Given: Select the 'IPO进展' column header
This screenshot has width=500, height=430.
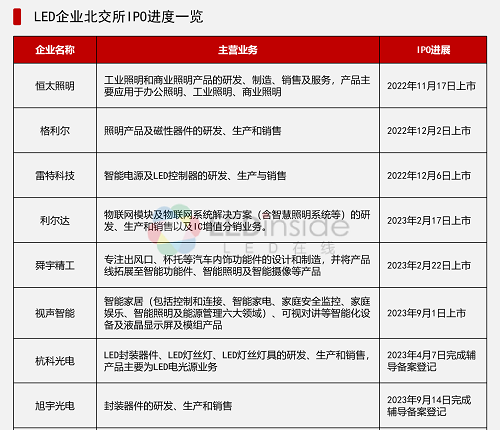Looking at the screenshot, I should coord(433,50).
